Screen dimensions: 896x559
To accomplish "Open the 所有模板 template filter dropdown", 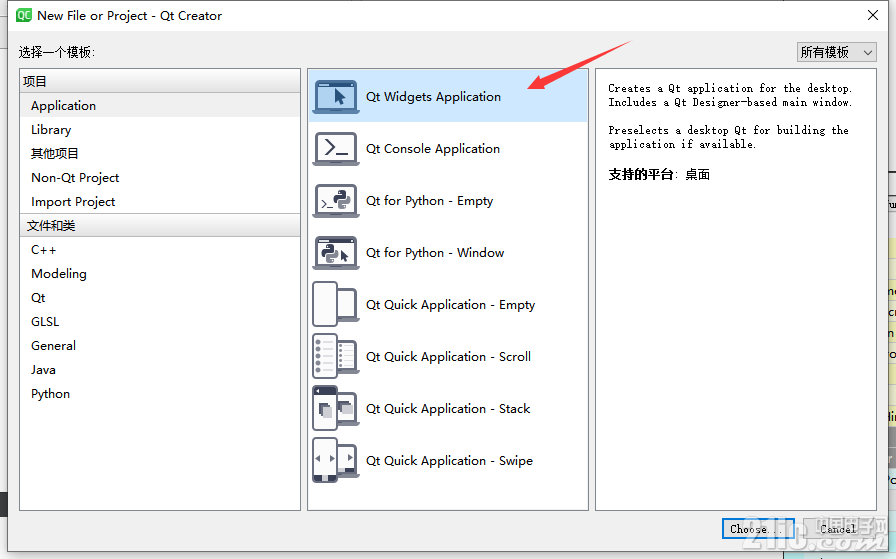I will [x=836, y=52].
